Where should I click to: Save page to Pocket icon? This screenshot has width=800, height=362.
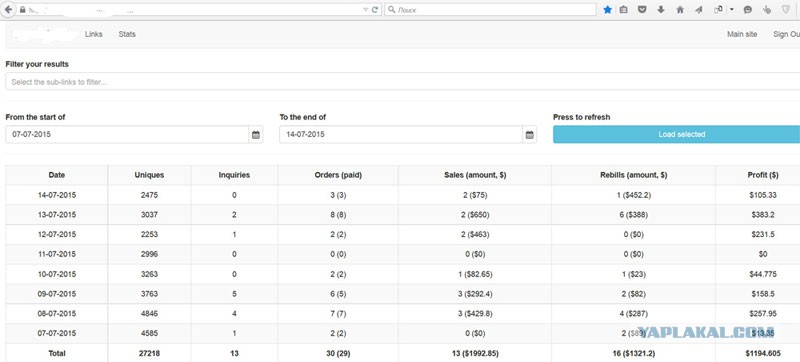642,10
